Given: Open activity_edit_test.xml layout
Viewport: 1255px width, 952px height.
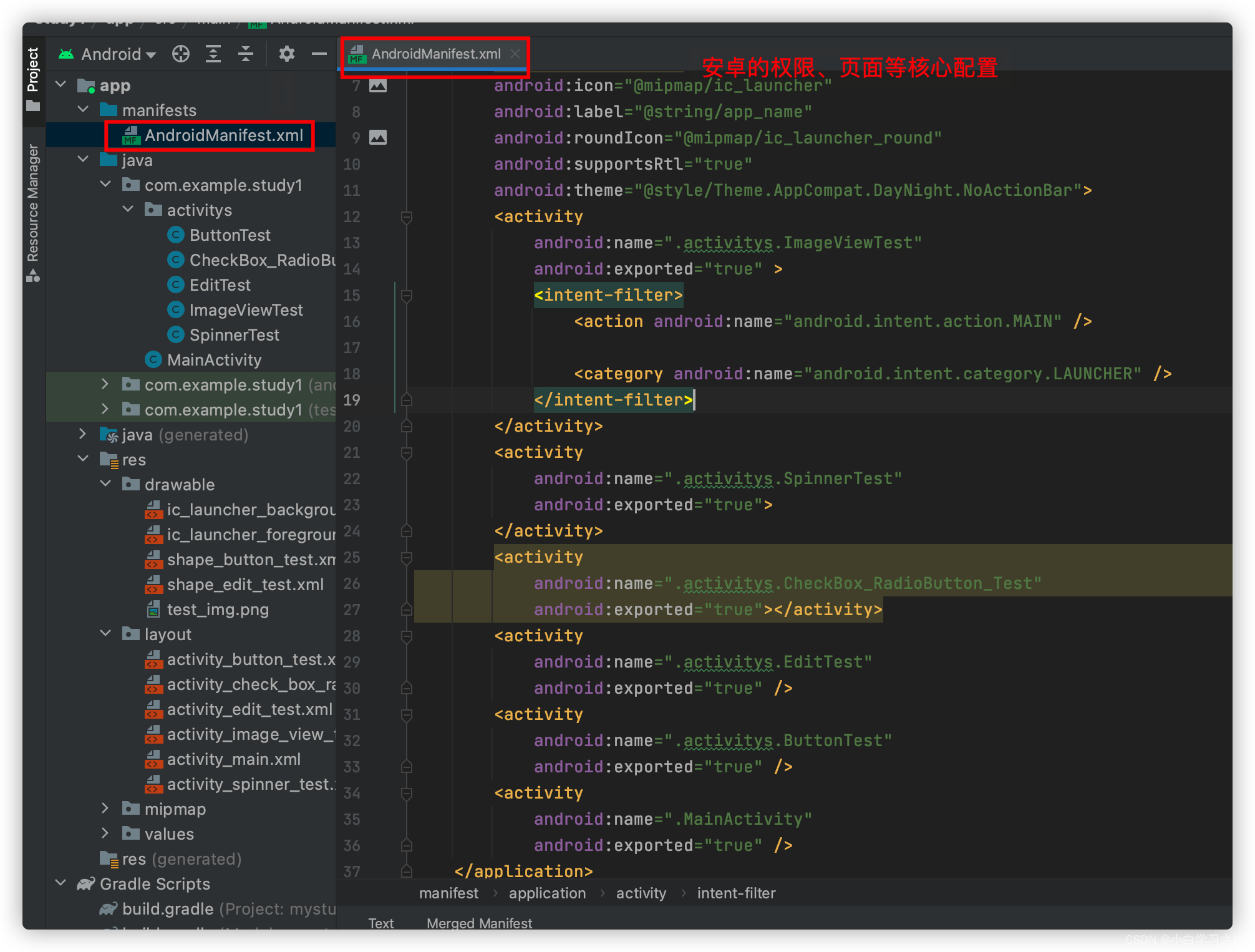Looking at the screenshot, I should pos(239,709).
